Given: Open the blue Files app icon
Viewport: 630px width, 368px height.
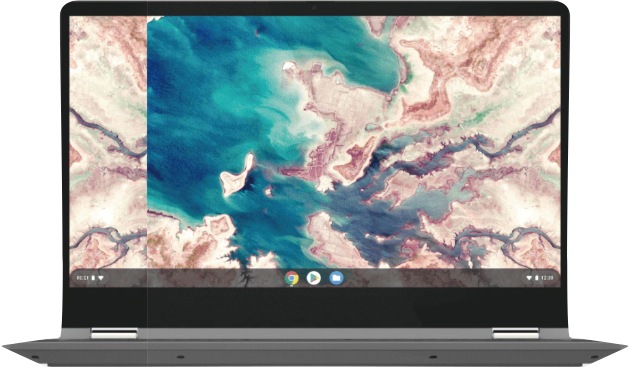Looking at the screenshot, I should 336,278.
